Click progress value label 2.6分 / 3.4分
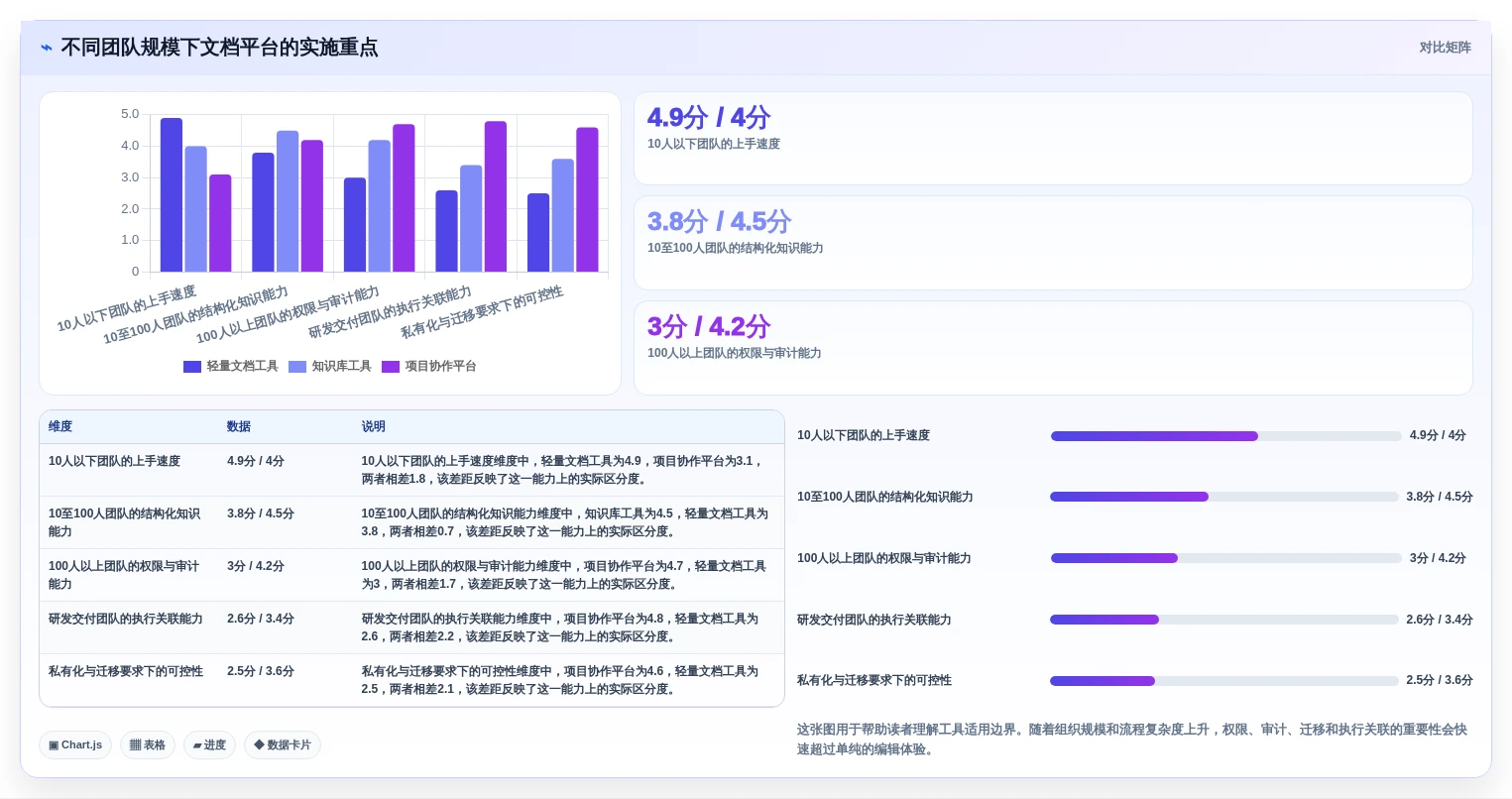 (1440, 620)
